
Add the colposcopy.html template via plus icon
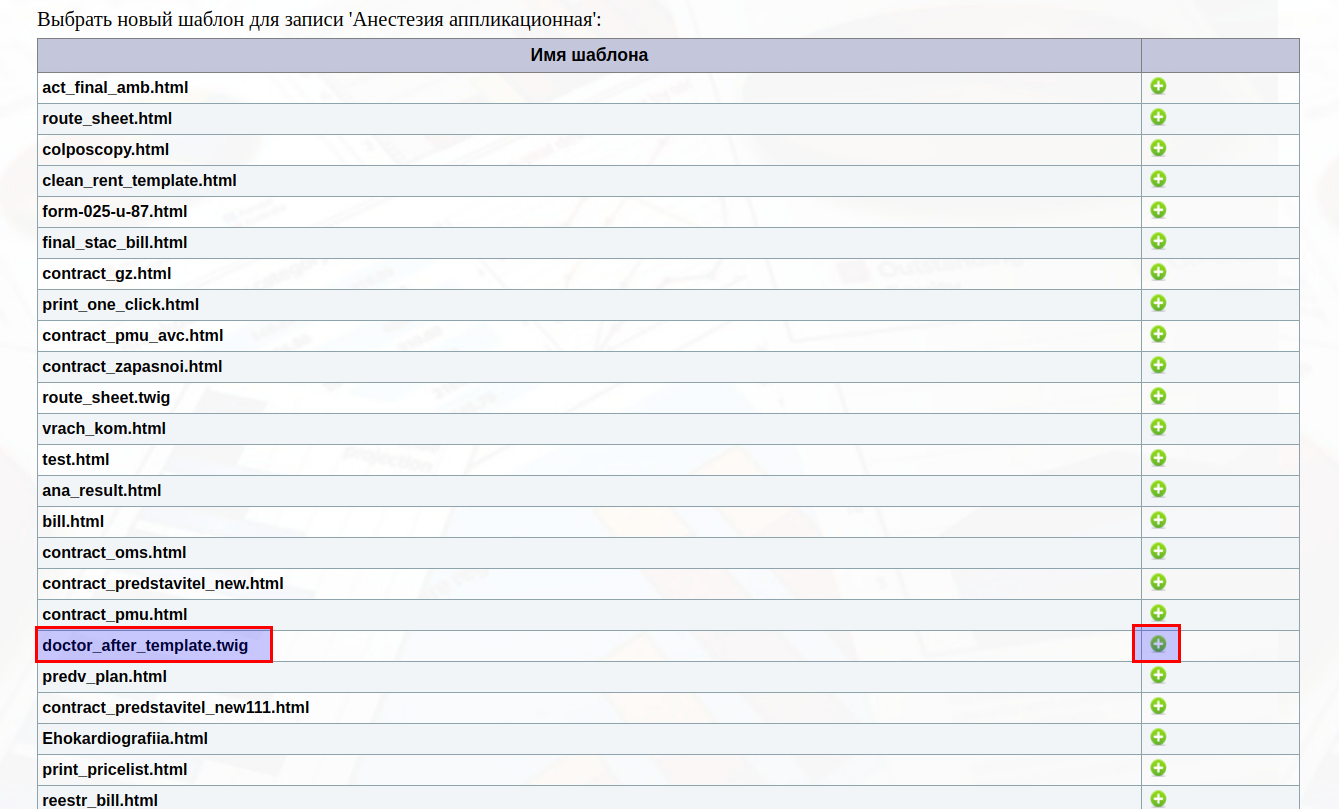tap(1158, 148)
